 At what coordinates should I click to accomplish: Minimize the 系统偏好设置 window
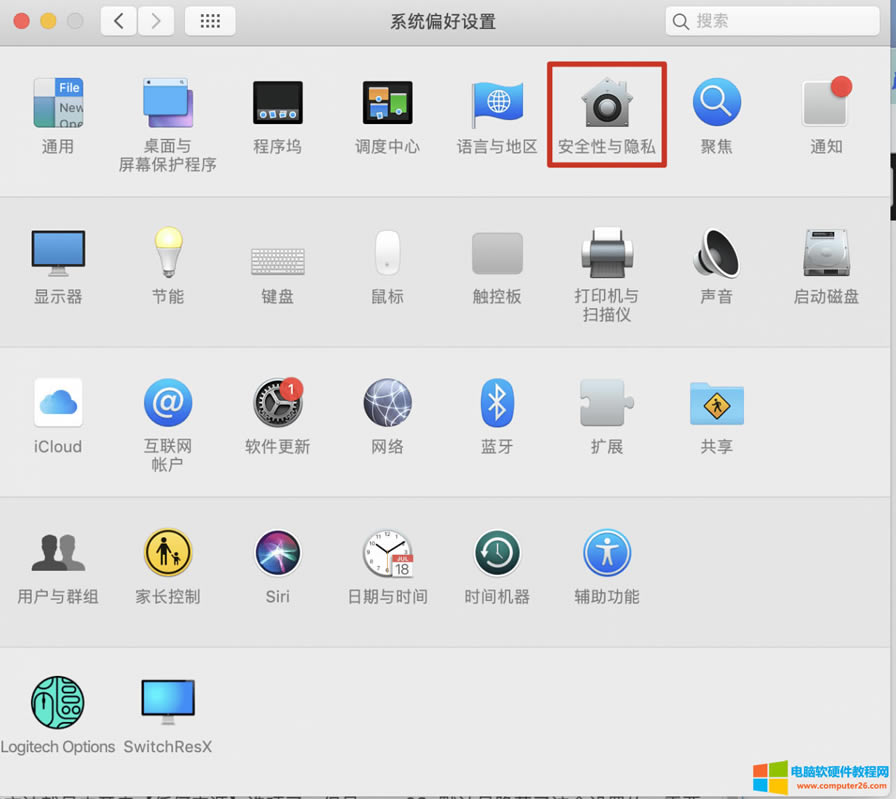tap(49, 21)
